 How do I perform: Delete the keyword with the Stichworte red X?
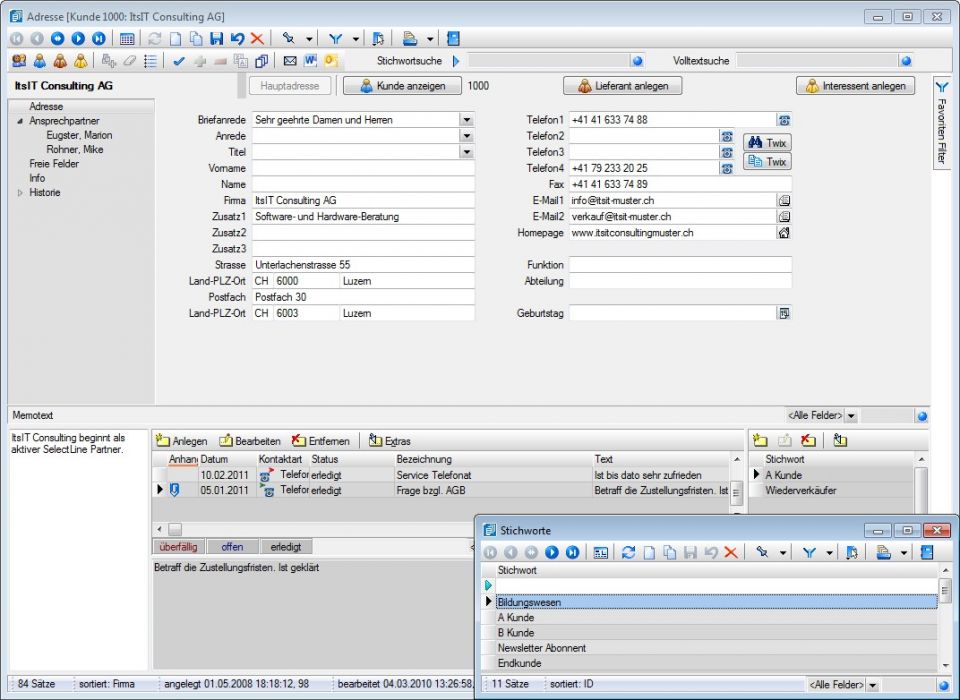(x=731, y=552)
